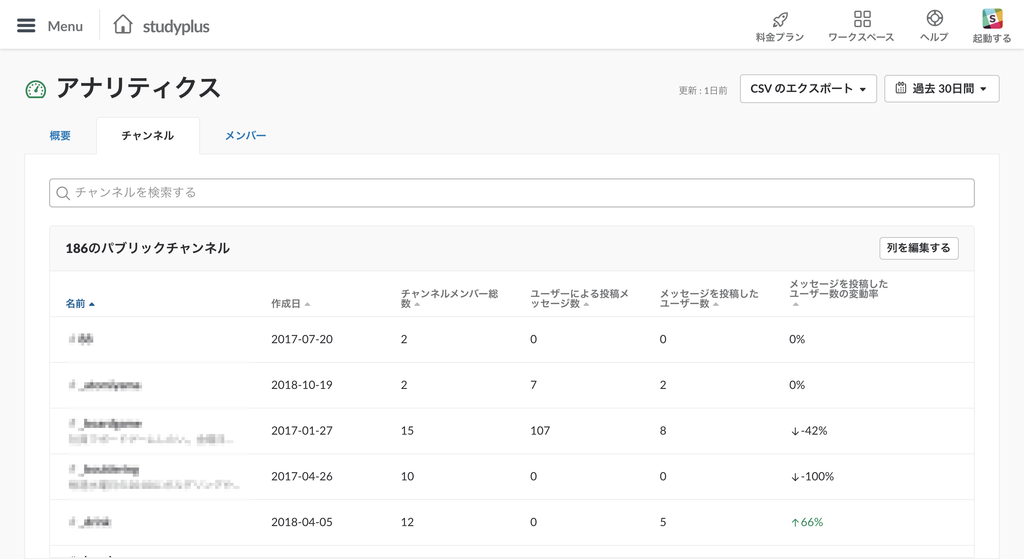
Task: Click the アナリティクス page title
Action: click(138, 88)
